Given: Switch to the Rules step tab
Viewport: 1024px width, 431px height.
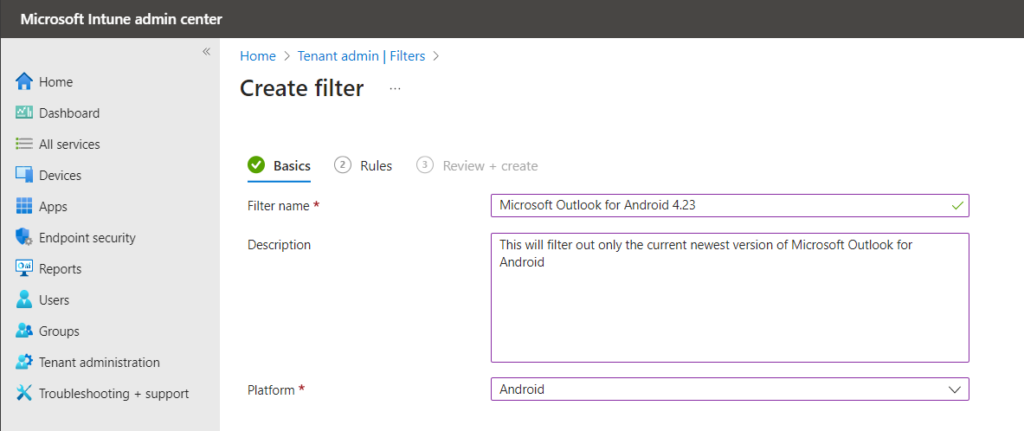Looking at the screenshot, I should (x=363, y=166).
